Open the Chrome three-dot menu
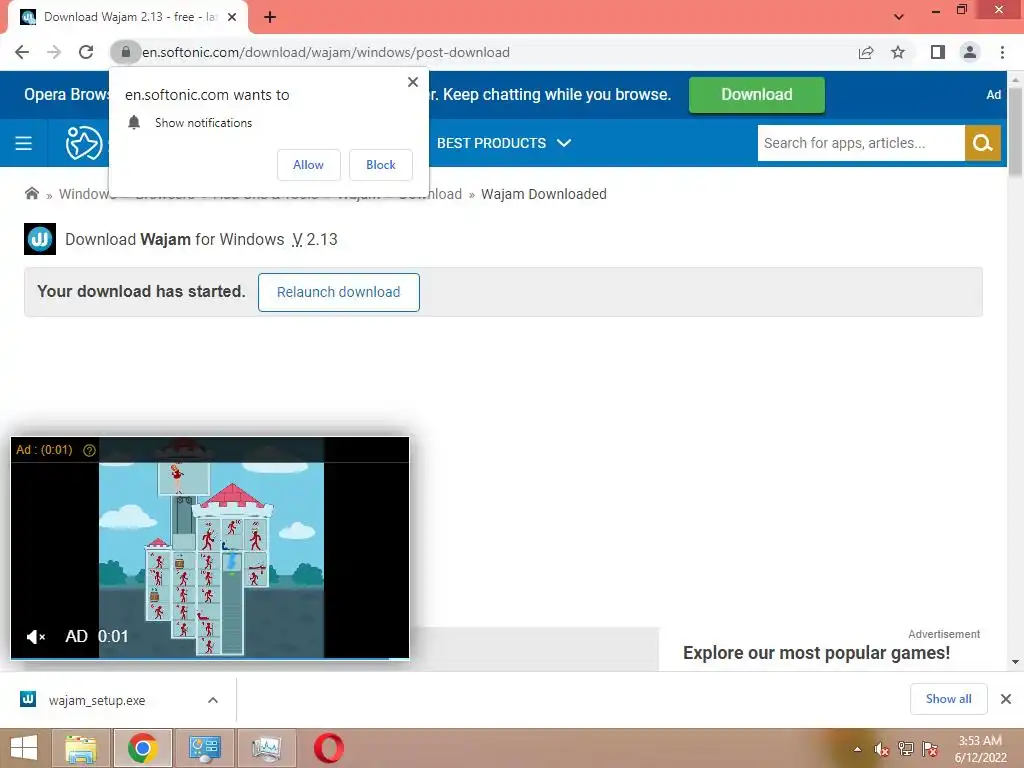Viewport: 1024px width, 768px height. click(1002, 52)
